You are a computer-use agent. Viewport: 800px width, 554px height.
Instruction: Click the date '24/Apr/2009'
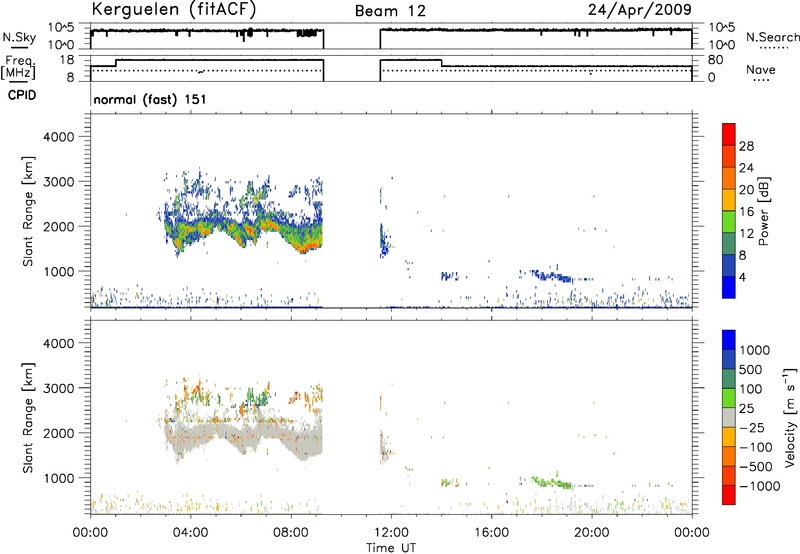pyautogui.click(x=640, y=10)
